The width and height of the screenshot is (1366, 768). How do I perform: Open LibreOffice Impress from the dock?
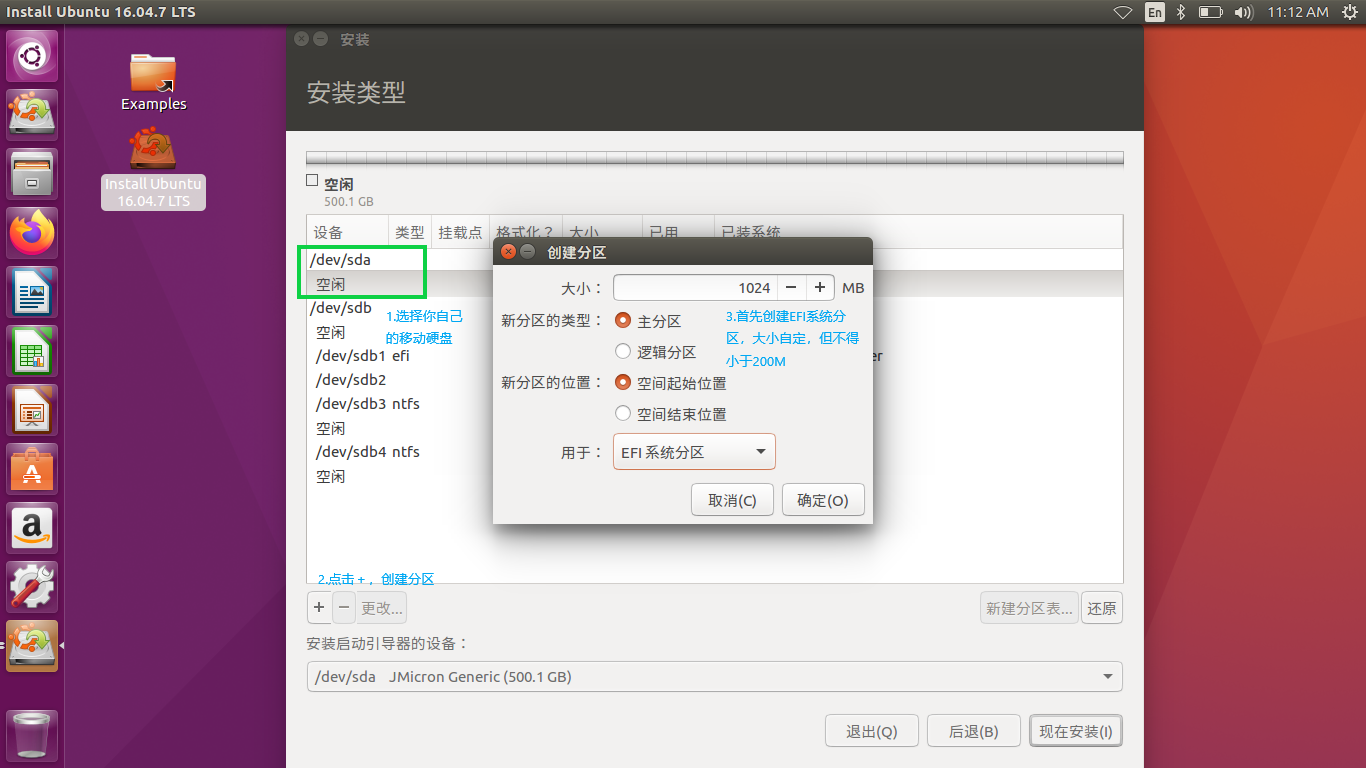click(x=33, y=410)
